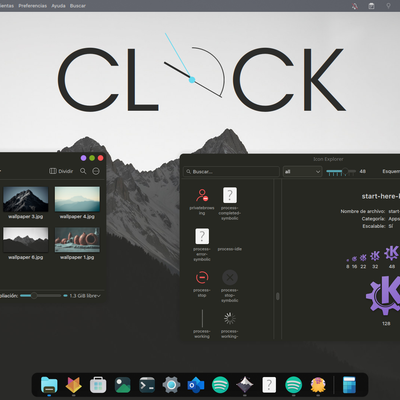
Task: Open the file manager from the dock
Action: [x=49, y=385]
